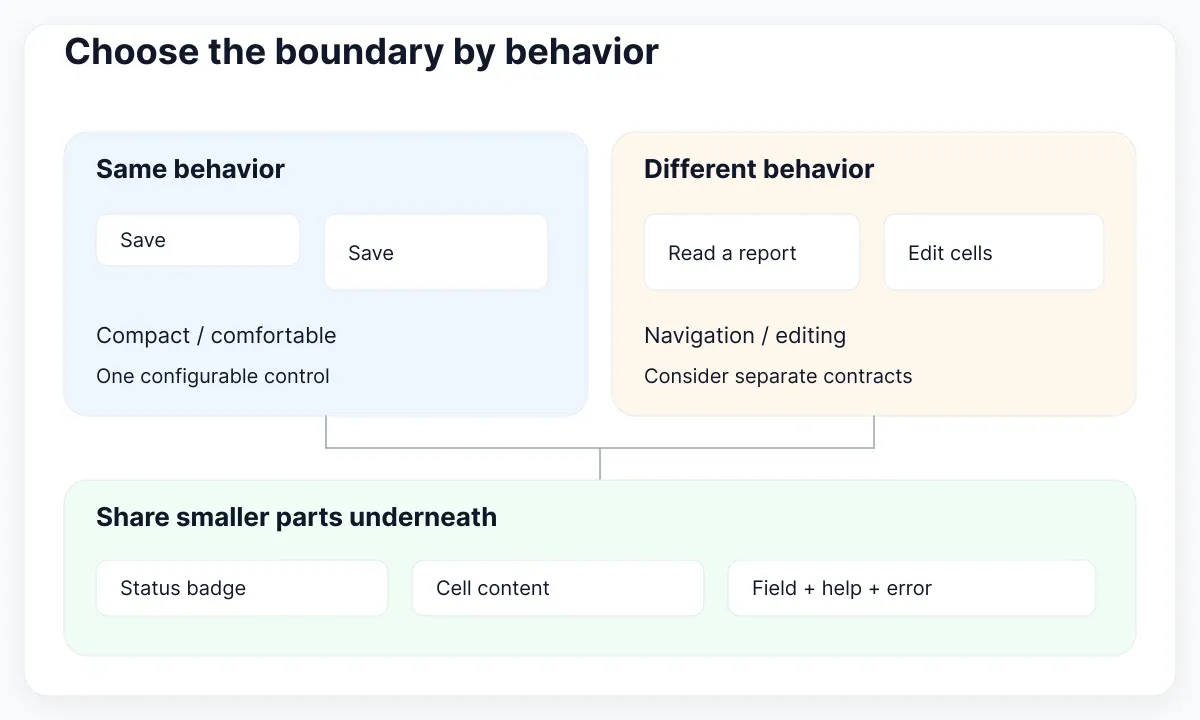
Task: Click the comfortable larger Save button
Action: coord(436,253)
